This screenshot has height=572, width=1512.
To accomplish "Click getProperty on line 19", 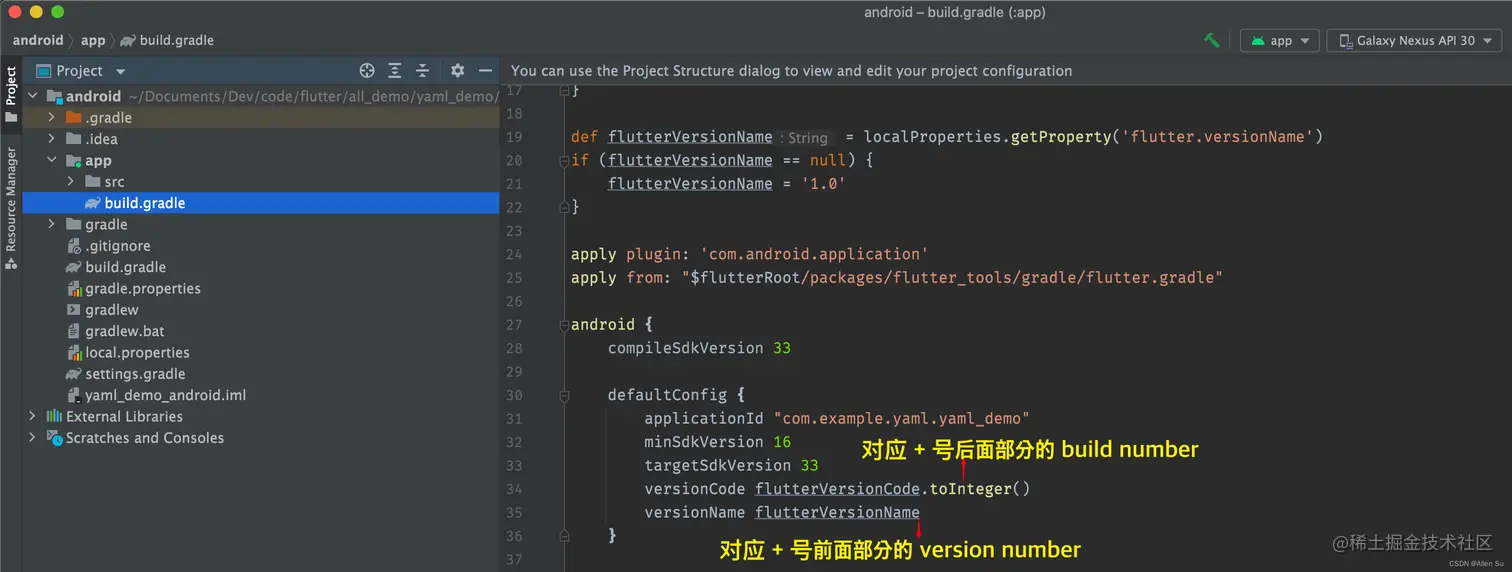I will click(1061, 137).
